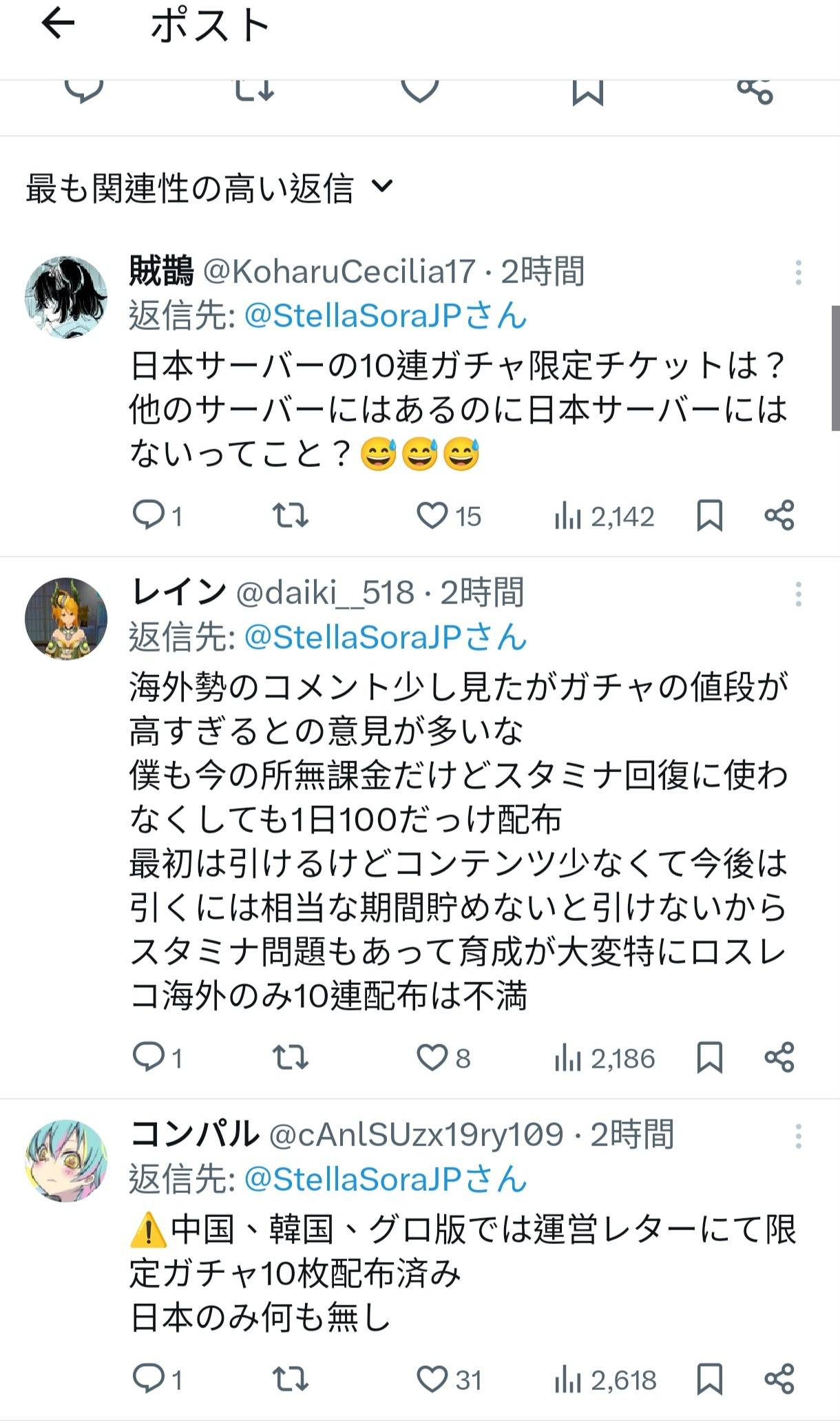This screenshot has width=840, height=1423.
Task: Share the reply by コンパル
Action: [x=779, y=1380]
